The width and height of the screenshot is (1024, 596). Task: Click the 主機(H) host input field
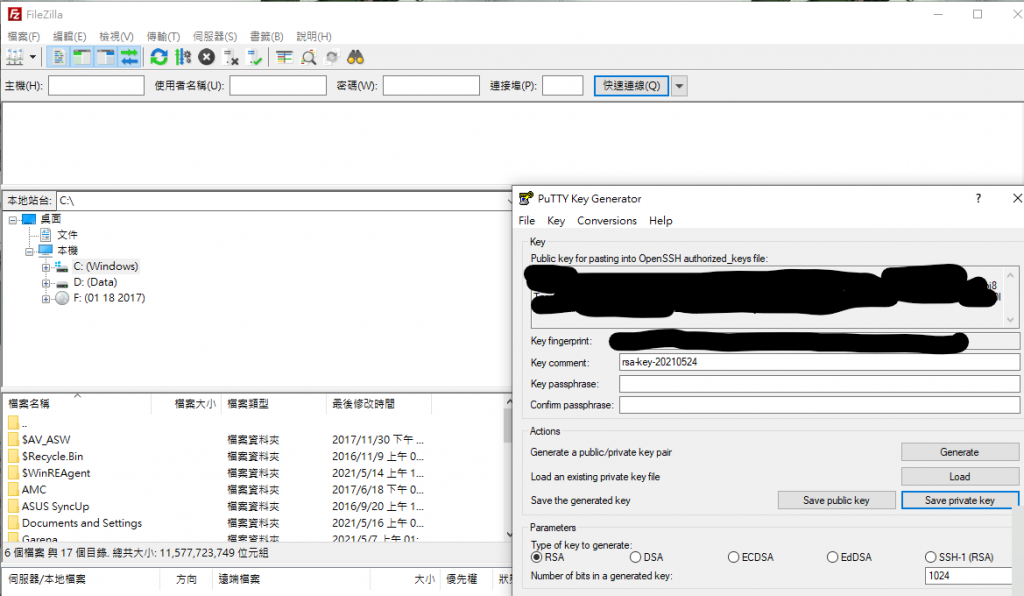click(96, 86)
